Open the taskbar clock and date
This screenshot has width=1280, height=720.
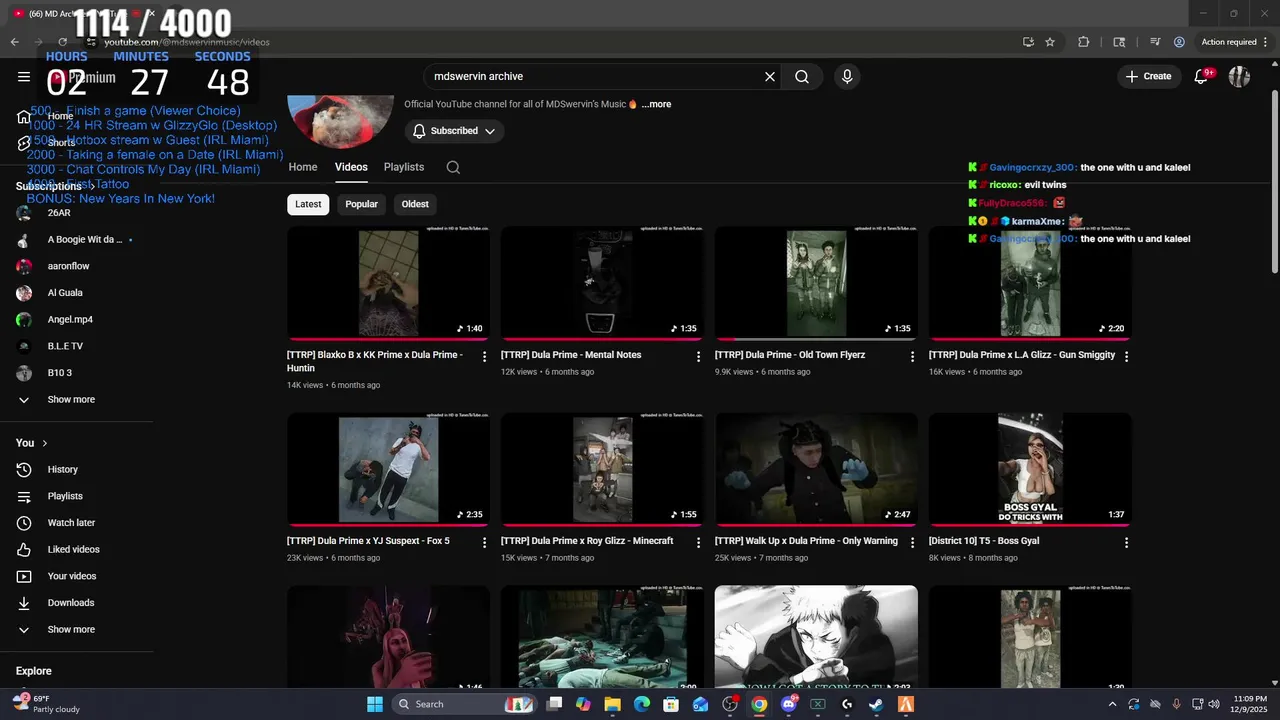click(x=1247, y=704)
